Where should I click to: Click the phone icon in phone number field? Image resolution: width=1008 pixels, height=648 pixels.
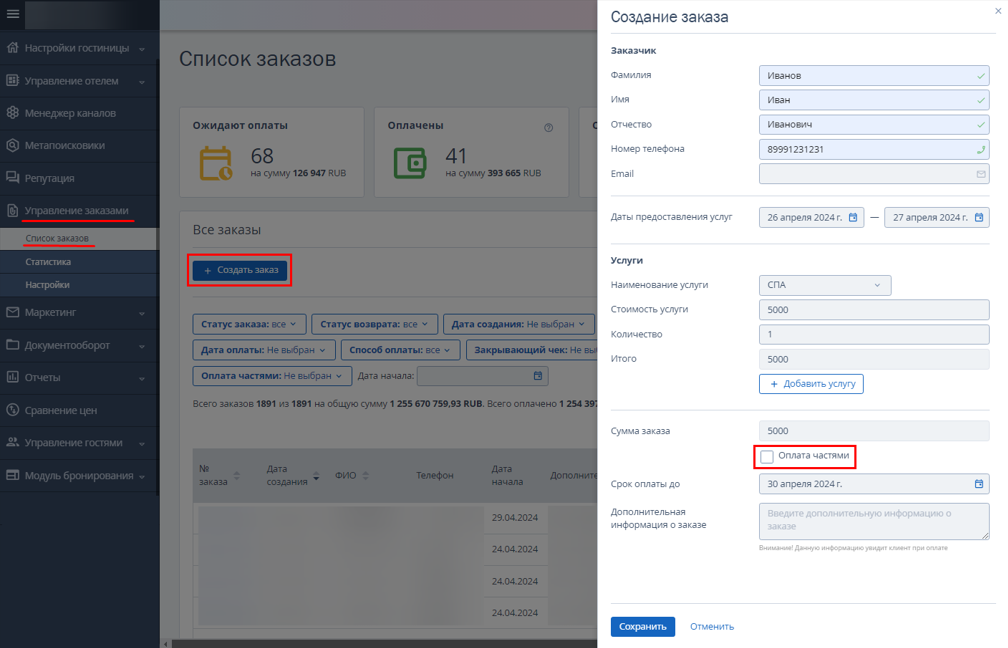click(981, 149)
